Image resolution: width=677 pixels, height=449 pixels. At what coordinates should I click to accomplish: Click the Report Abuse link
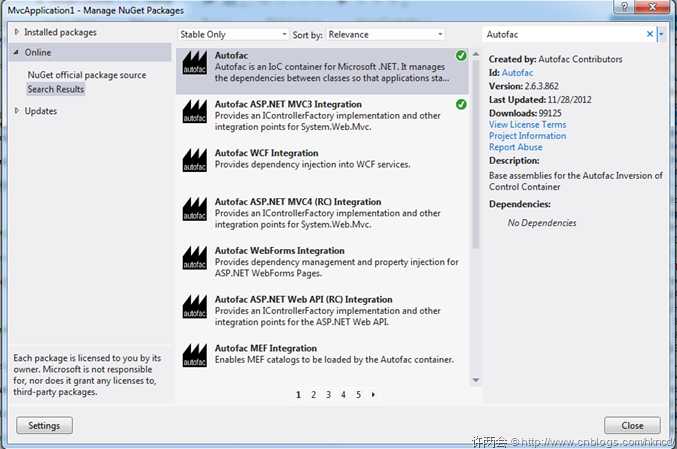click(x=516, y=147)
